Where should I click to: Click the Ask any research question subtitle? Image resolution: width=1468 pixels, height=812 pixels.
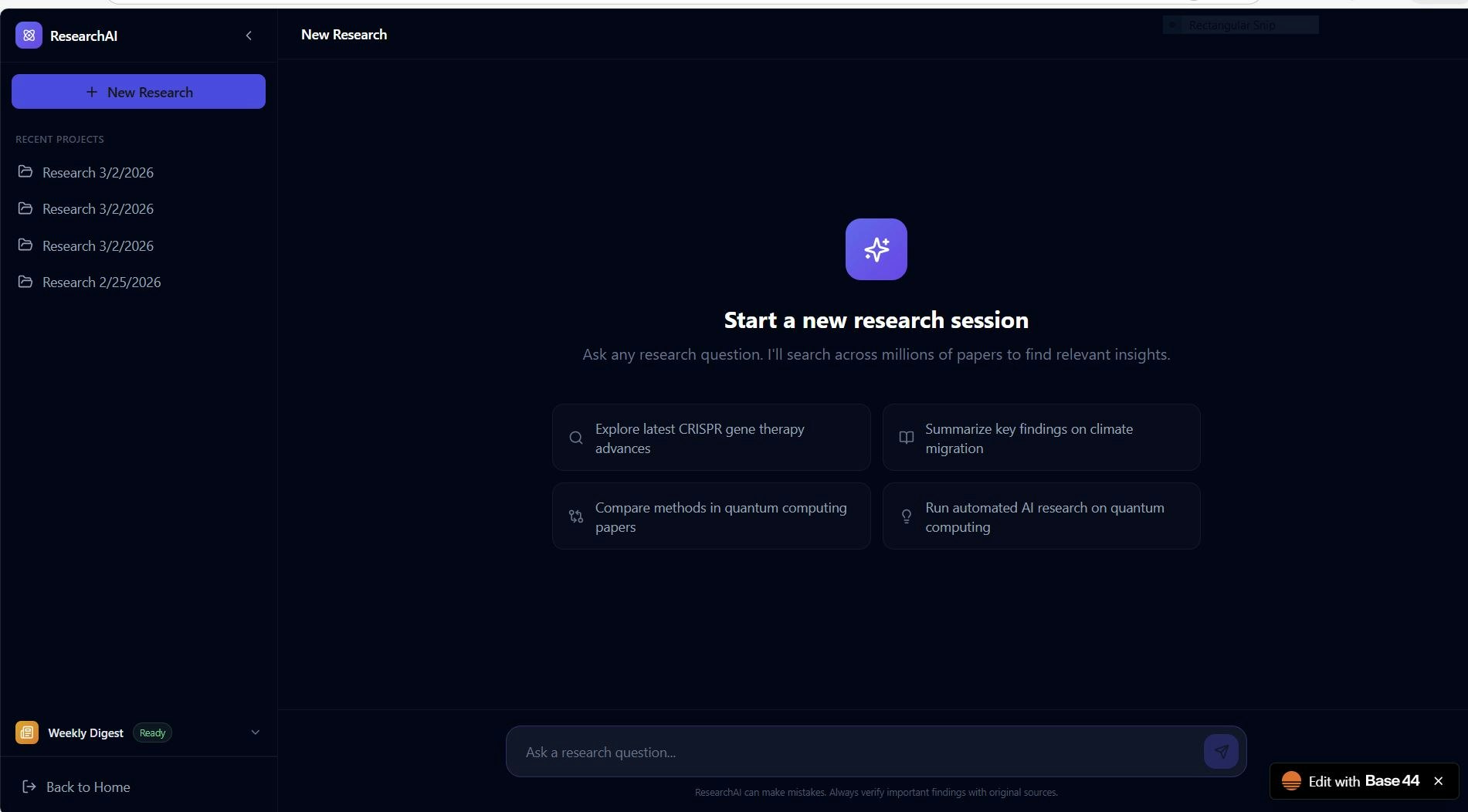[x=876, y=354]
